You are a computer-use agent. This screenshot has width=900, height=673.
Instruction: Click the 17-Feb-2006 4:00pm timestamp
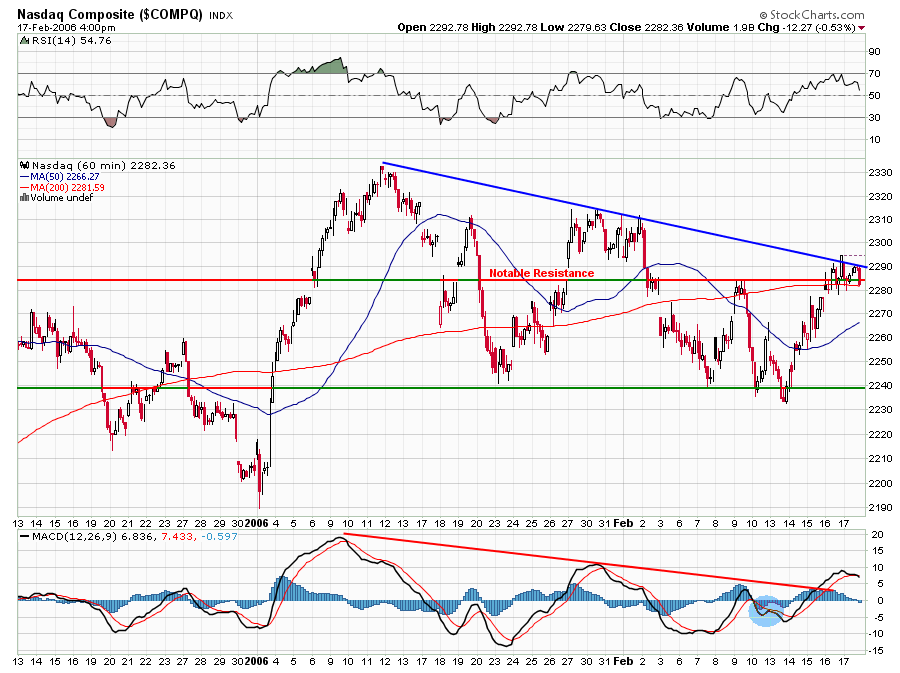pos(66,28)
